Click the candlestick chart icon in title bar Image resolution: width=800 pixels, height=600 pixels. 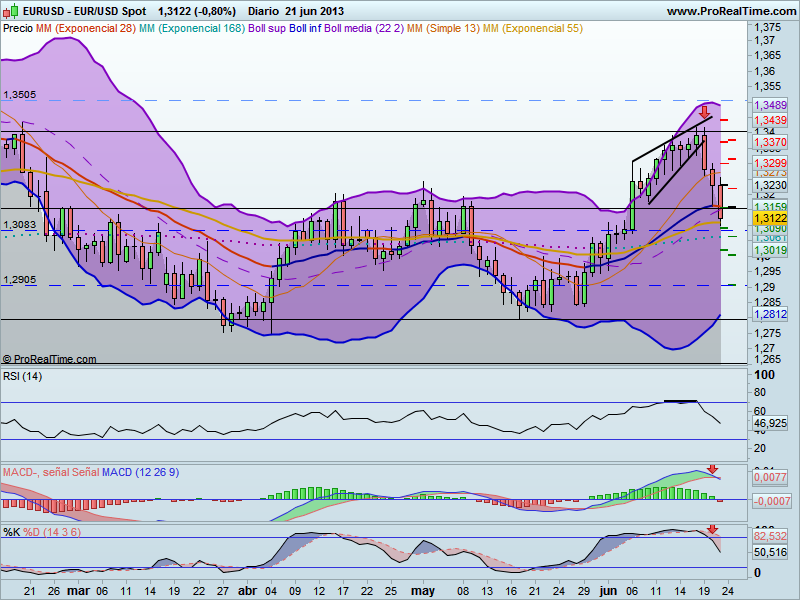point(8,13)
